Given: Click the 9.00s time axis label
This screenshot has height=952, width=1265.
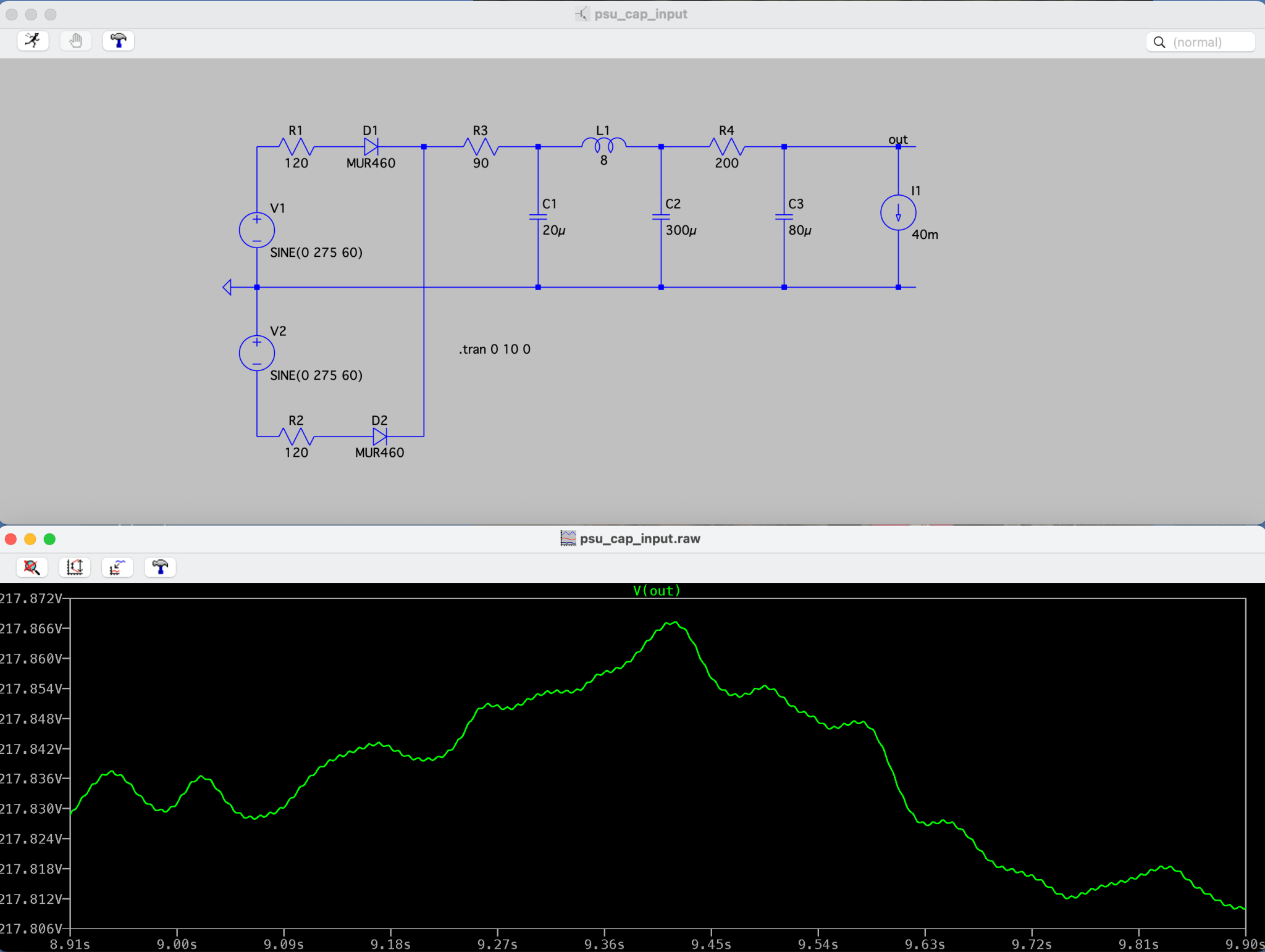Looking at the screenshot, I should tap(177, 945).
